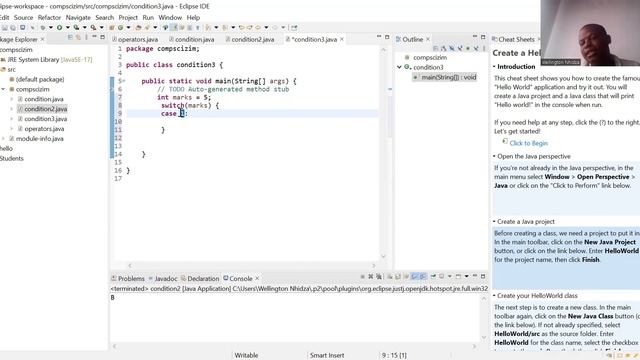
Task: Click the Sort icon in Outline toolbar
Action: (x=444, y=48)
